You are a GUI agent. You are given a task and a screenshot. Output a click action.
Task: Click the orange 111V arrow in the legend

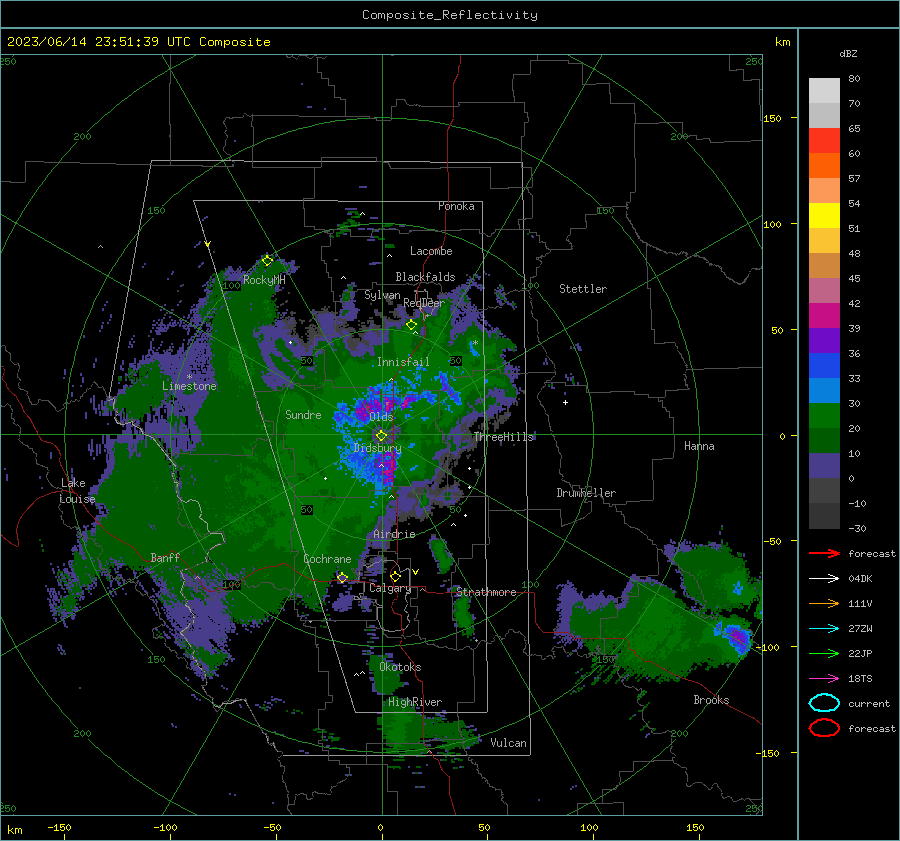pos(824,603)
